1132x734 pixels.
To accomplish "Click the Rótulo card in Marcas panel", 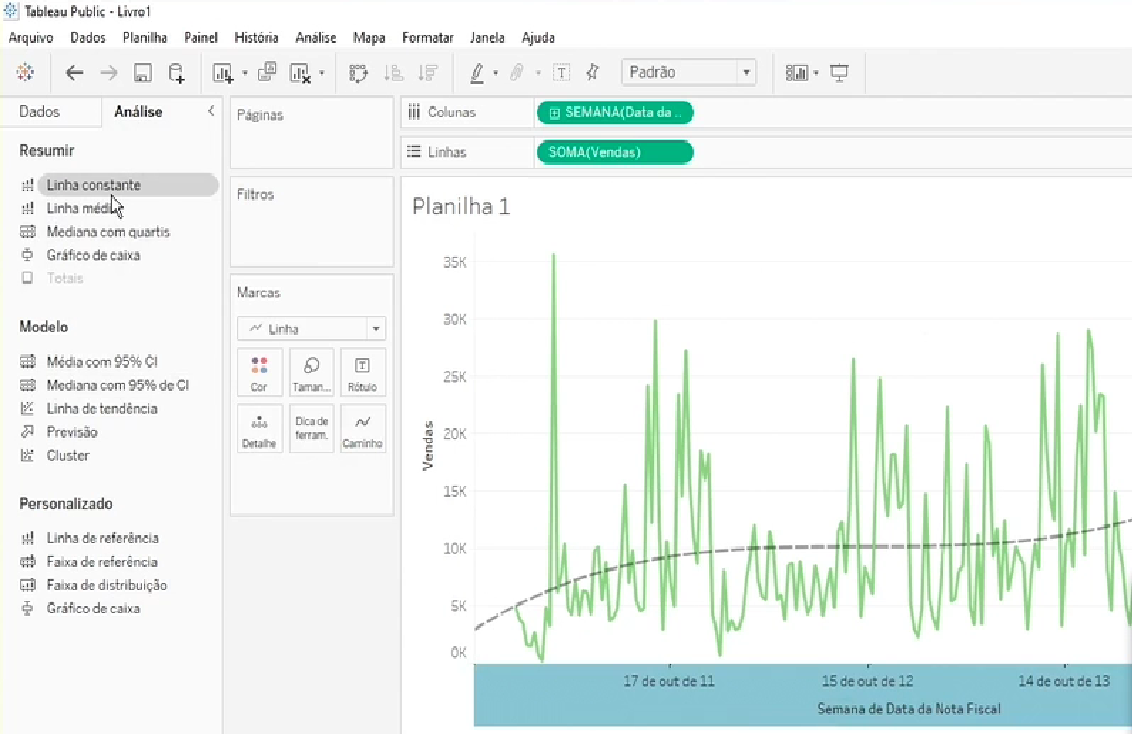I will (362, 371).
